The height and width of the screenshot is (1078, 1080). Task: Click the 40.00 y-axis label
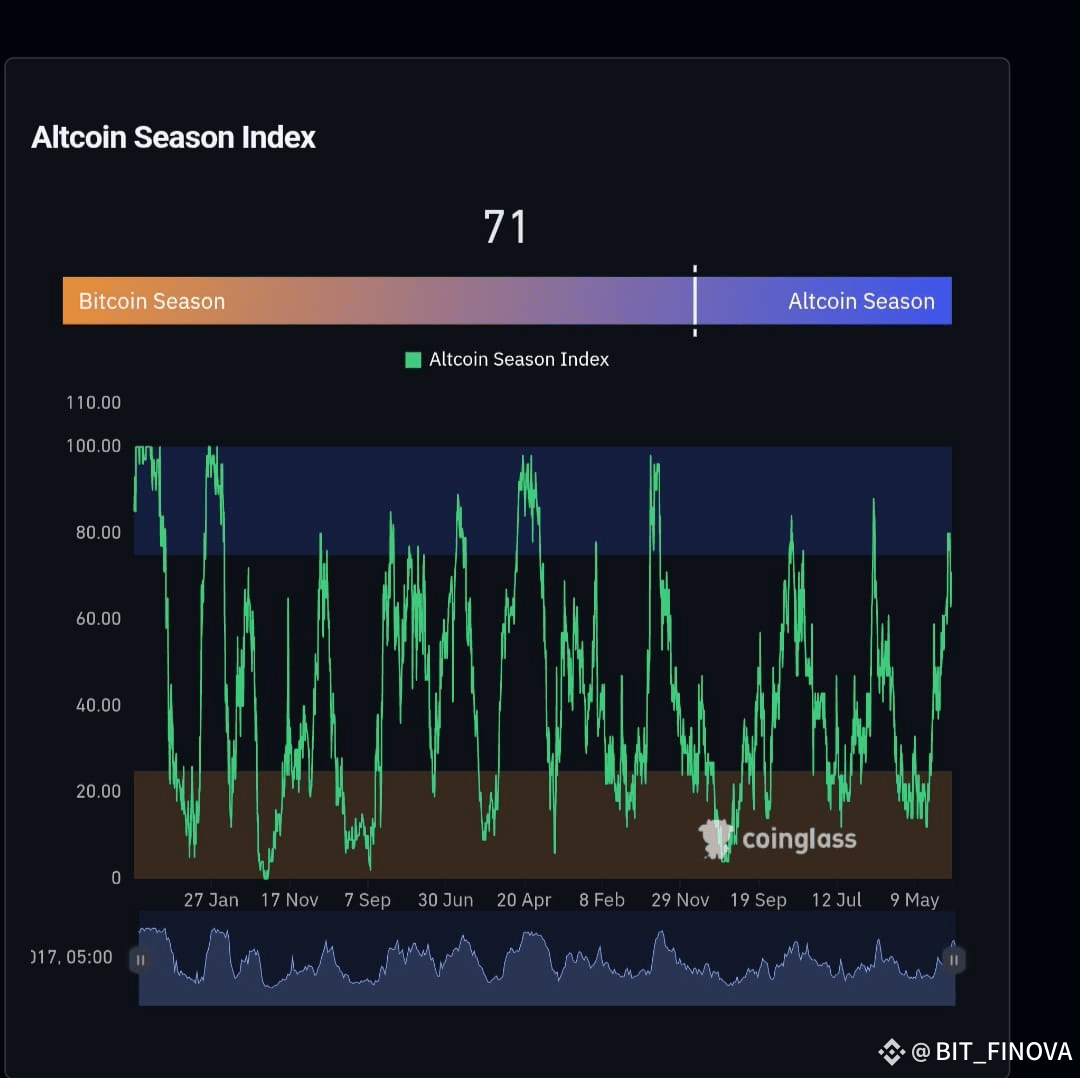point(98,705)
